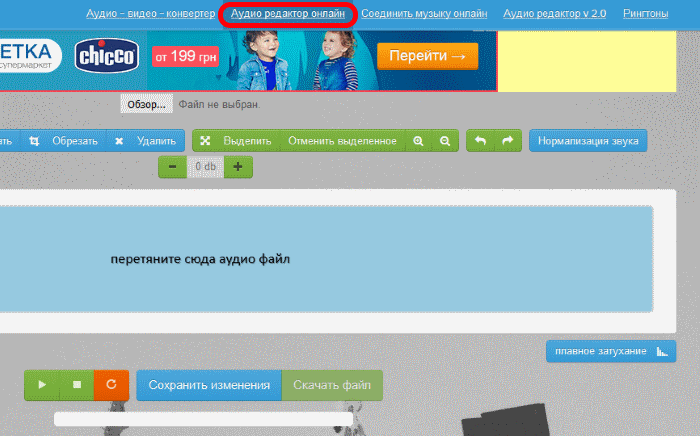Zoom in with the magnifier plus icon
Viewport: 700px width, 436px height.
[418, 141]
